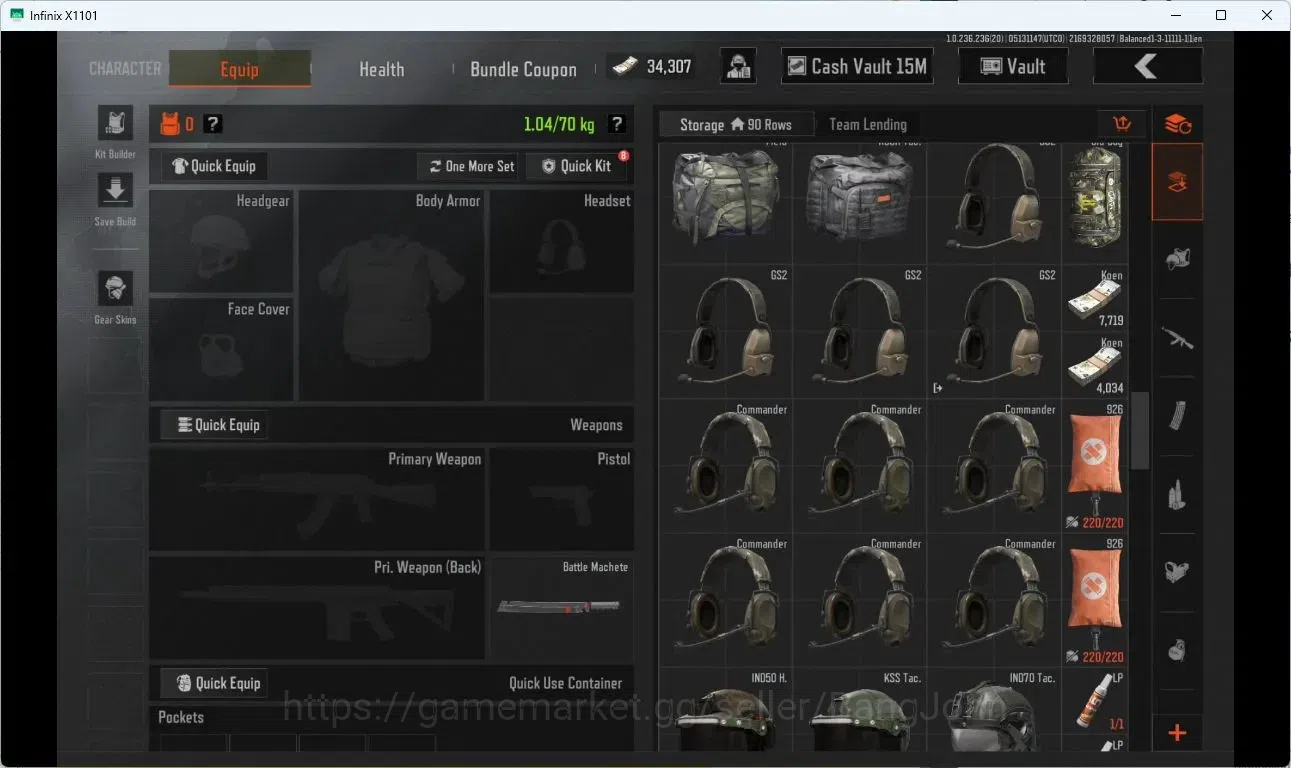The image size is (1291, 768).
Task: Click the 1.04/70 kg weight readout
Action: (x=559, y=124)
